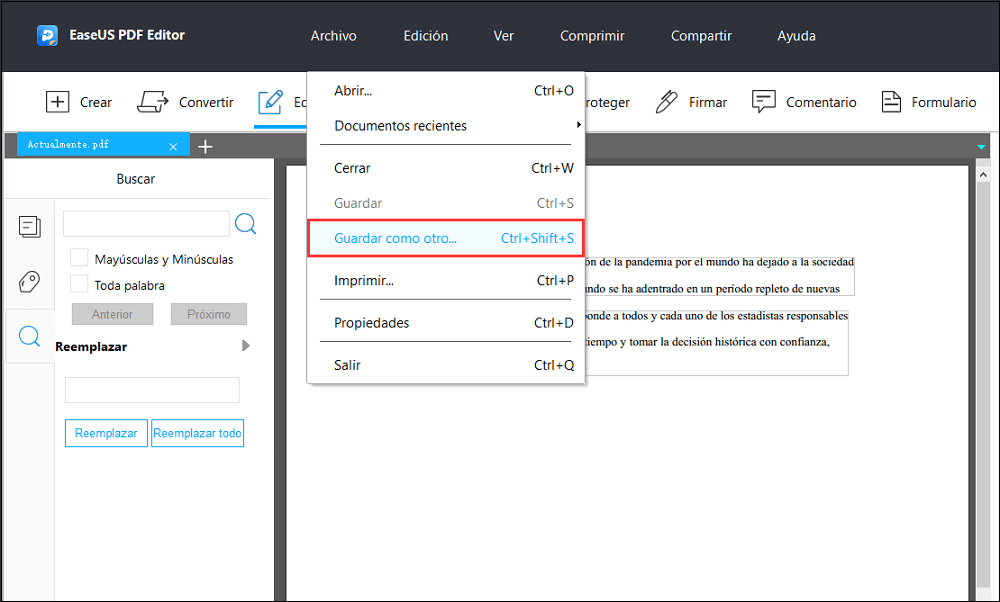The height and width of the screenshot is (602, 1000).
Task: Click the search magnifier next to search box
Action: click(246, 224)
